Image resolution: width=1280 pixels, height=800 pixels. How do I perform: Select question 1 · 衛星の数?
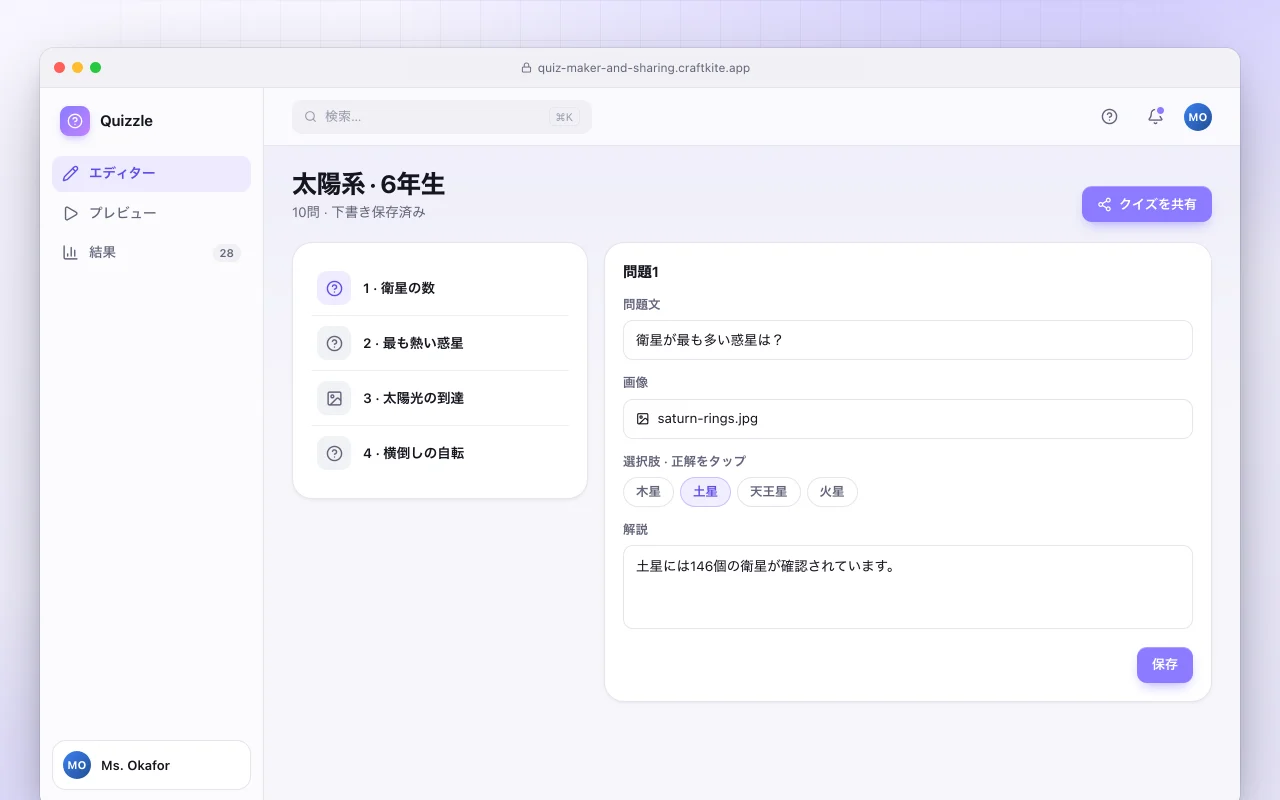point(440,288)
